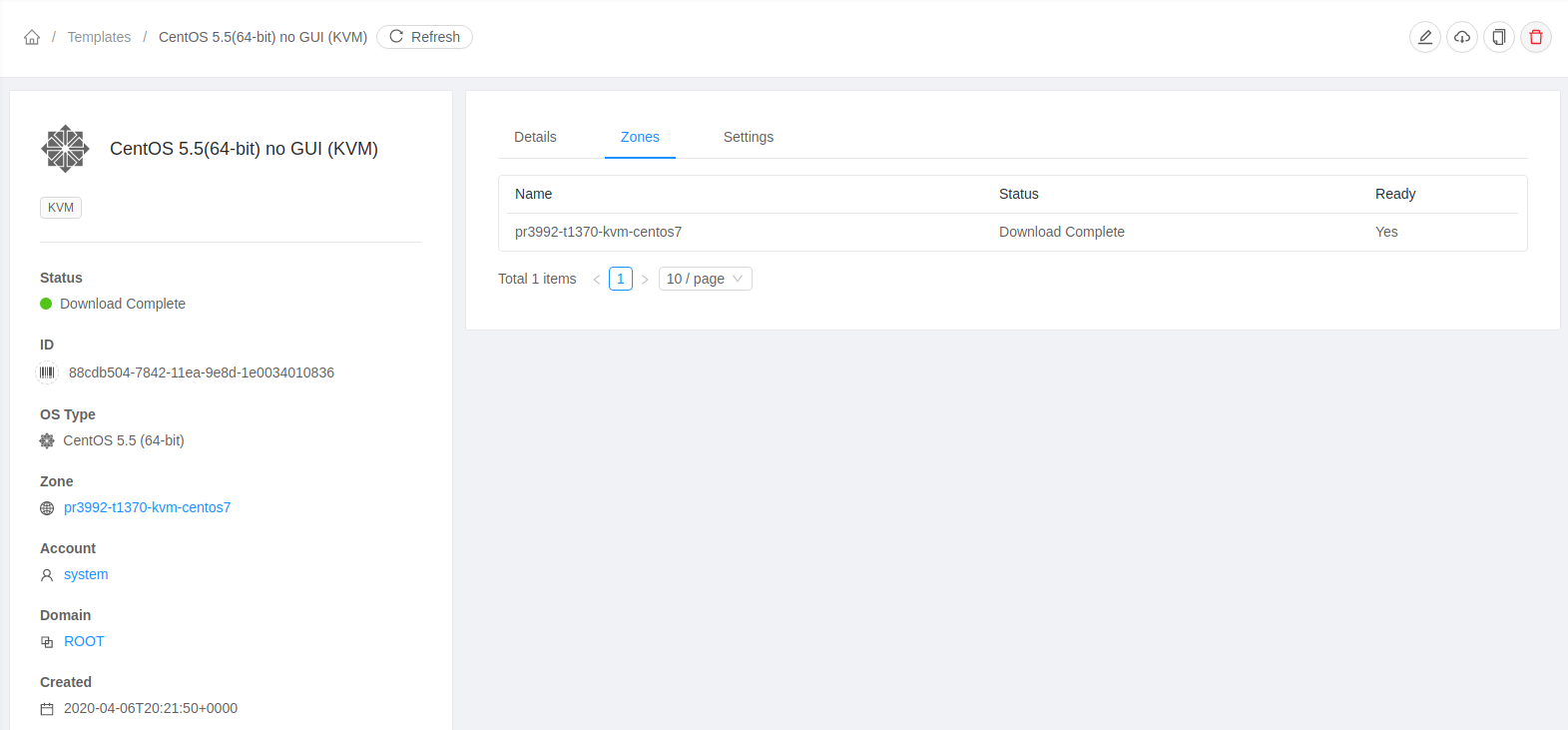Click the calendar icon beside created date

(47, 709)
